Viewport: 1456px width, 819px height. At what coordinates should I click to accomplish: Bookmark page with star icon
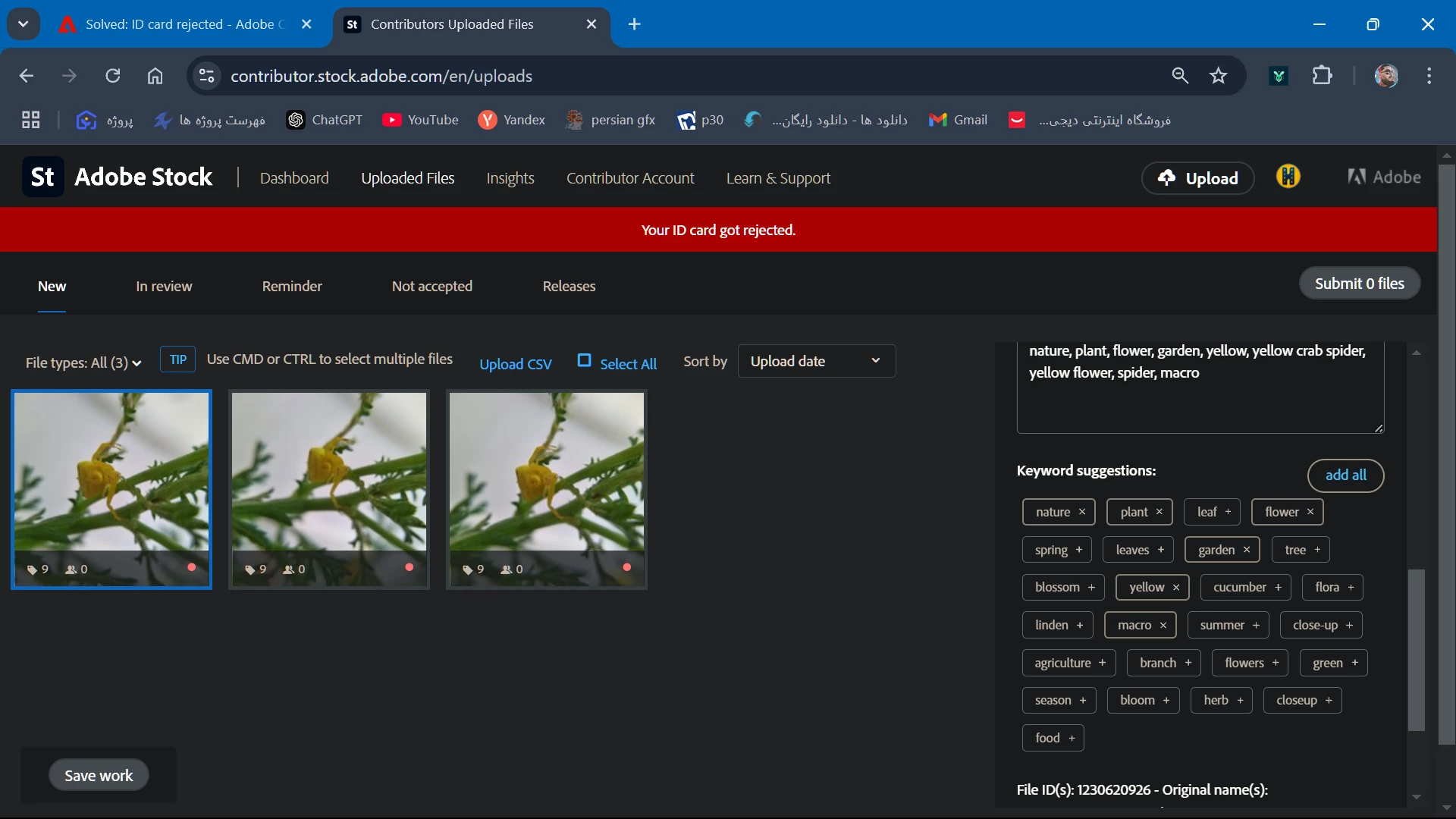(1218, 76)
